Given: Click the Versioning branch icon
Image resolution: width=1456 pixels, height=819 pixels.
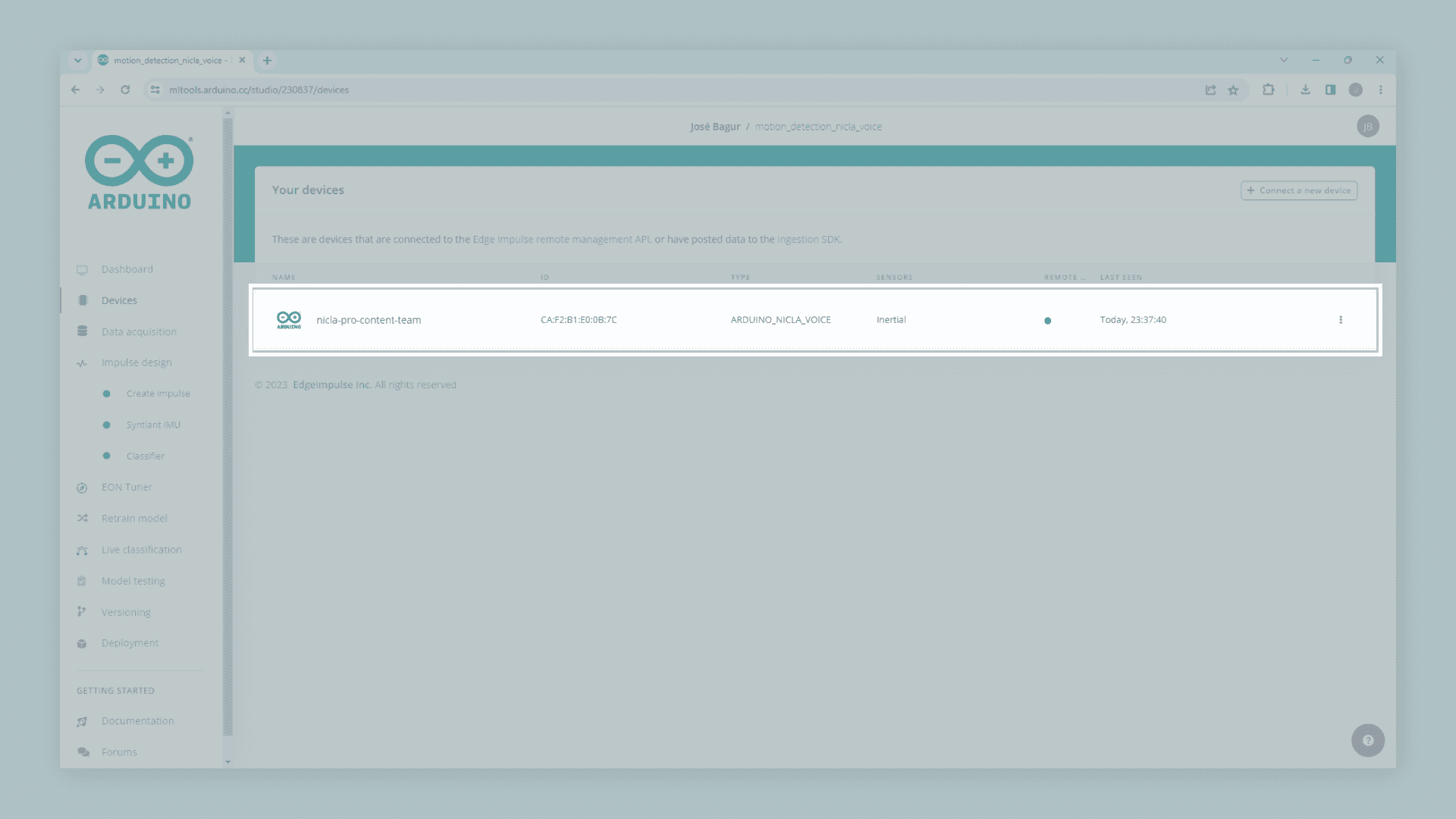Looking at the screenshot, I should (x=82, y=612).
